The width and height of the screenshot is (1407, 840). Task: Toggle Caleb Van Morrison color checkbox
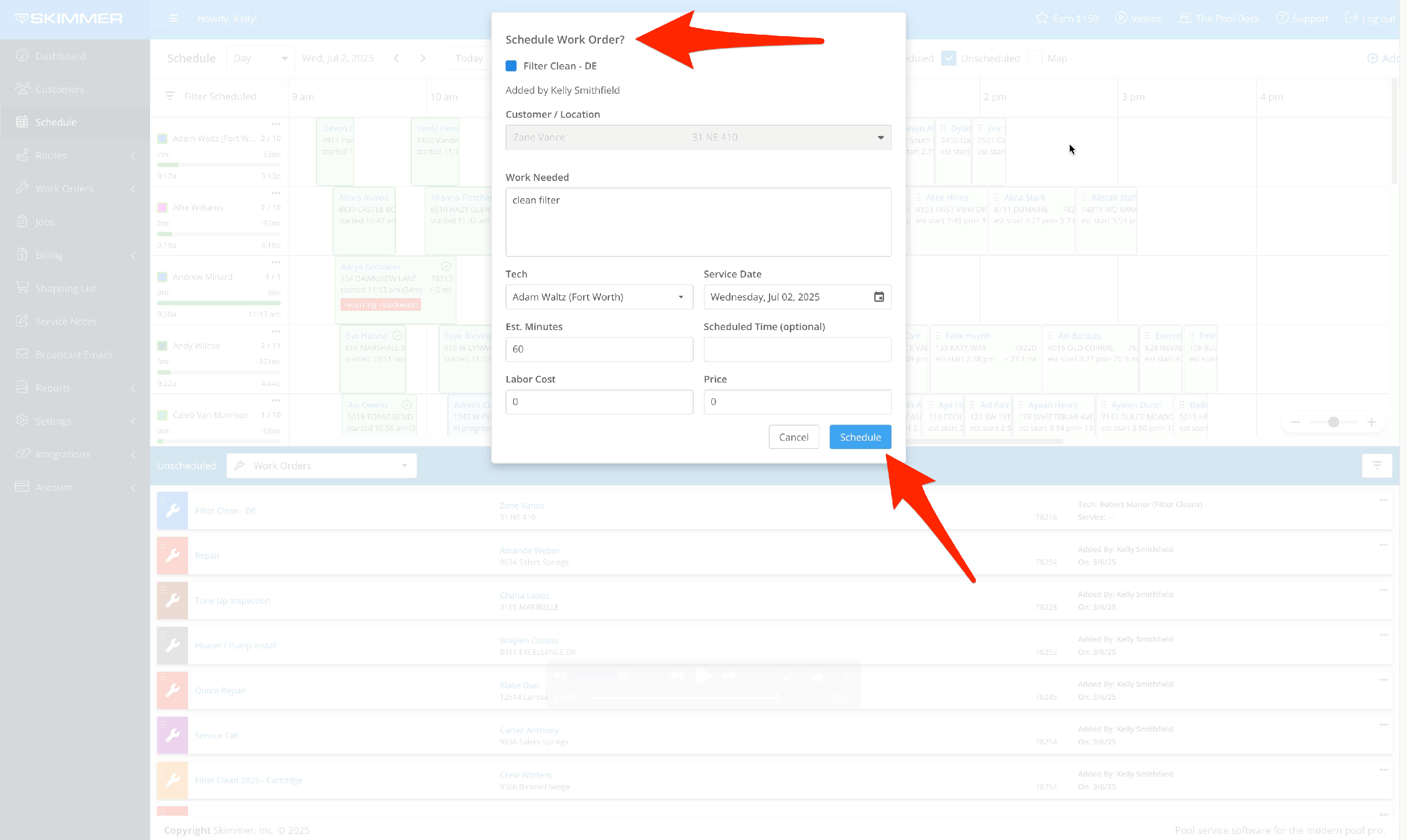[162, 415]
